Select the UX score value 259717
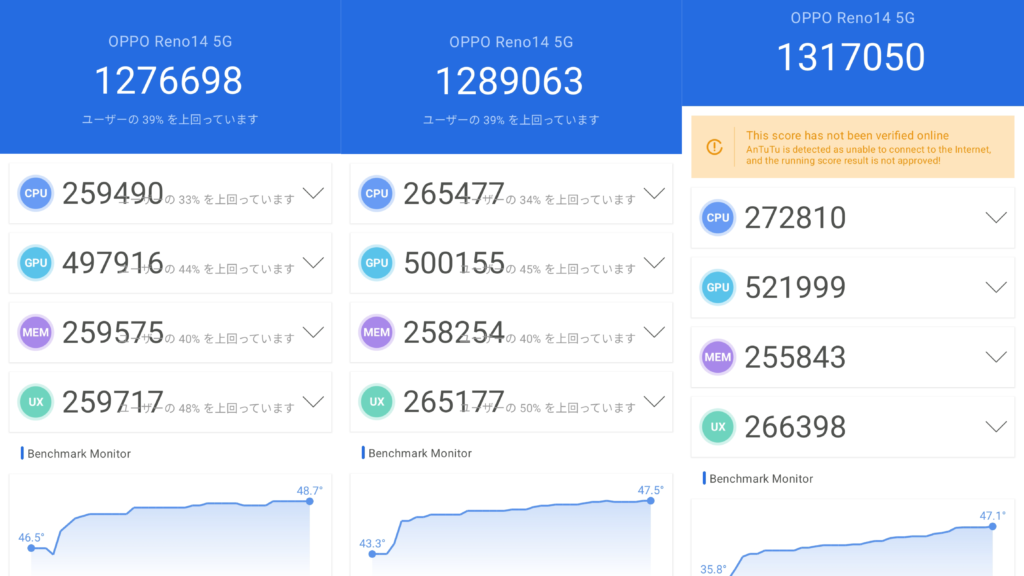This screenshot has width=1024, height=576. pos(112,402)
